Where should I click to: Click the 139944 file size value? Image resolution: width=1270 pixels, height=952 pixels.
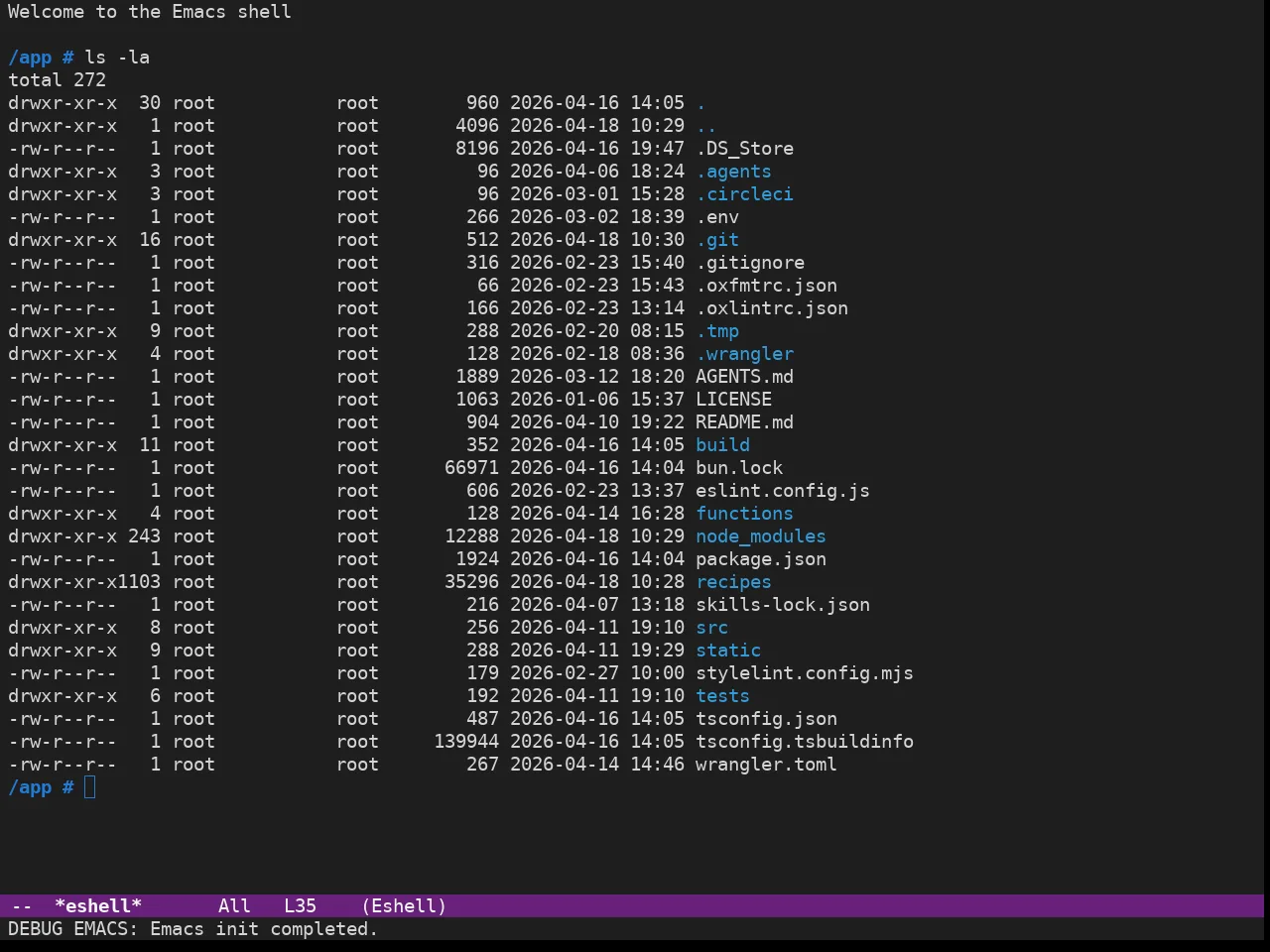pos(466,742)
